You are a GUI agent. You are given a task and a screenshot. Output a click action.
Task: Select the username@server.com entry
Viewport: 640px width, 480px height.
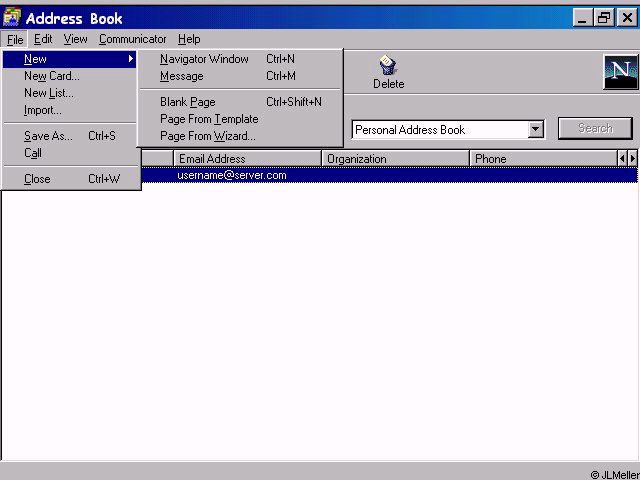[232, 176]
